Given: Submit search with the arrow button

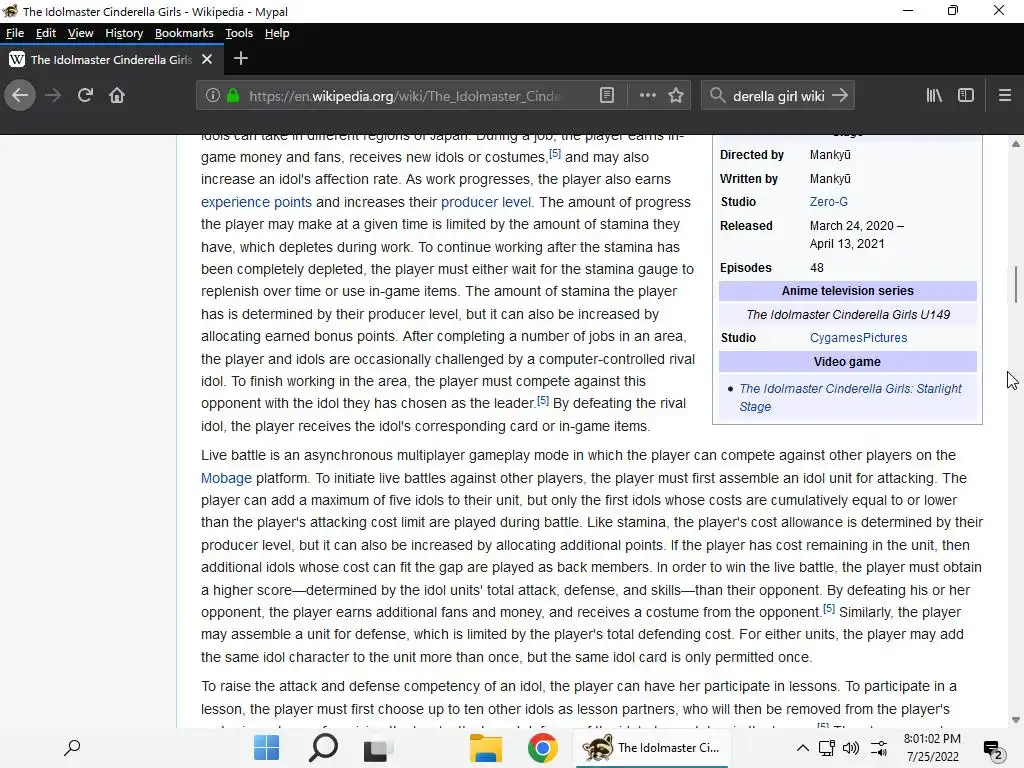Looking at the screenshot, I should [x=840, y=95].
